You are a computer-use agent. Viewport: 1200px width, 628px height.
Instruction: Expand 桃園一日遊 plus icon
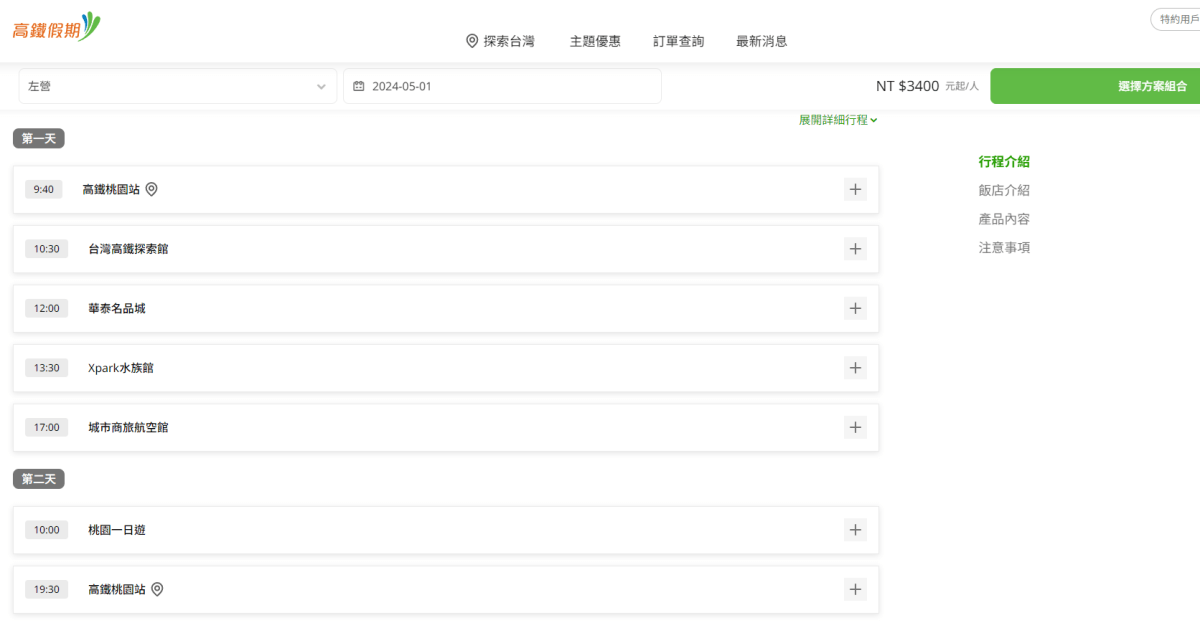(x=855, y=530)
